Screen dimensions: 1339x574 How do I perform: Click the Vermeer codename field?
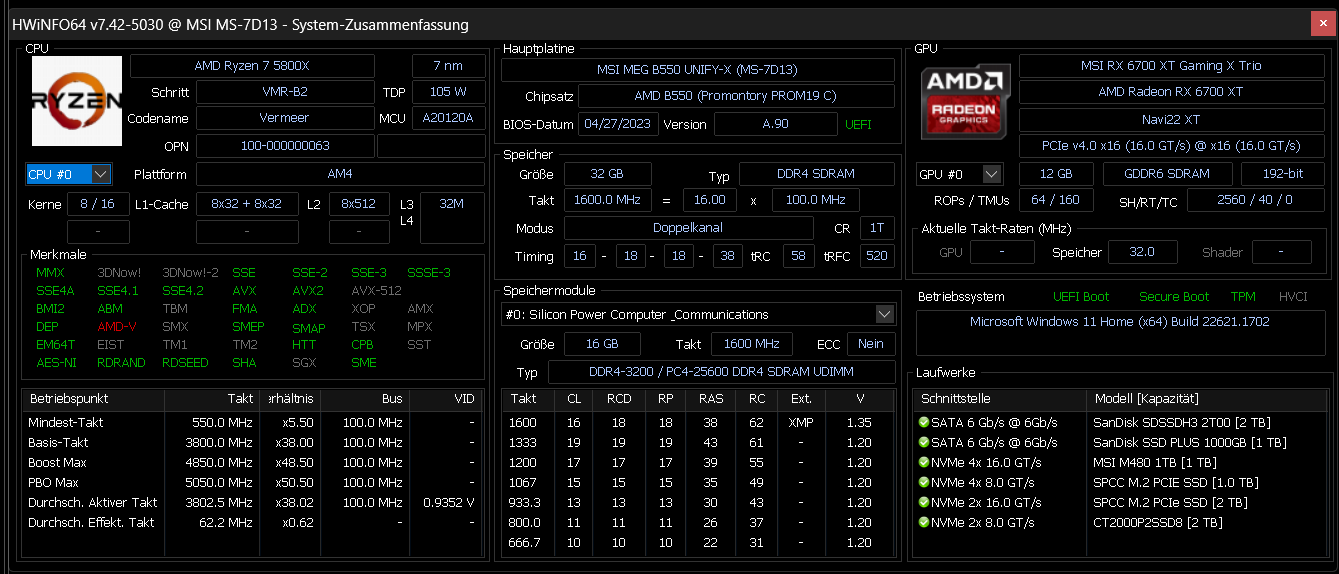285,118
